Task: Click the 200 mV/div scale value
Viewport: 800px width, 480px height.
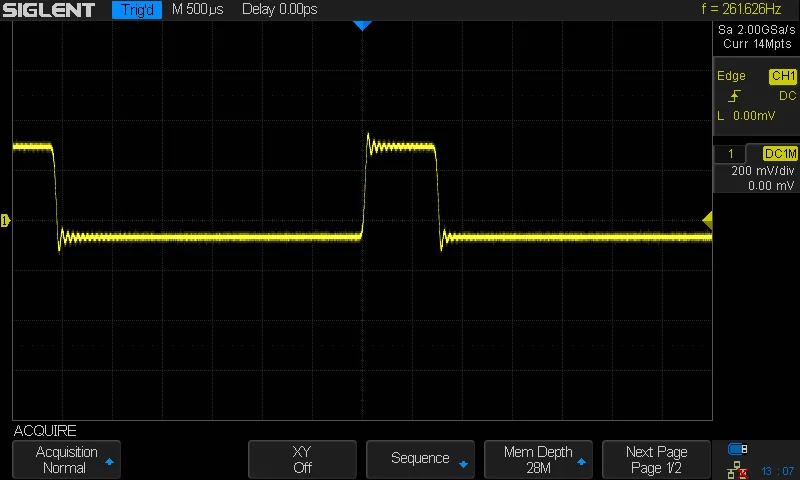Action: tap(763, 171)
